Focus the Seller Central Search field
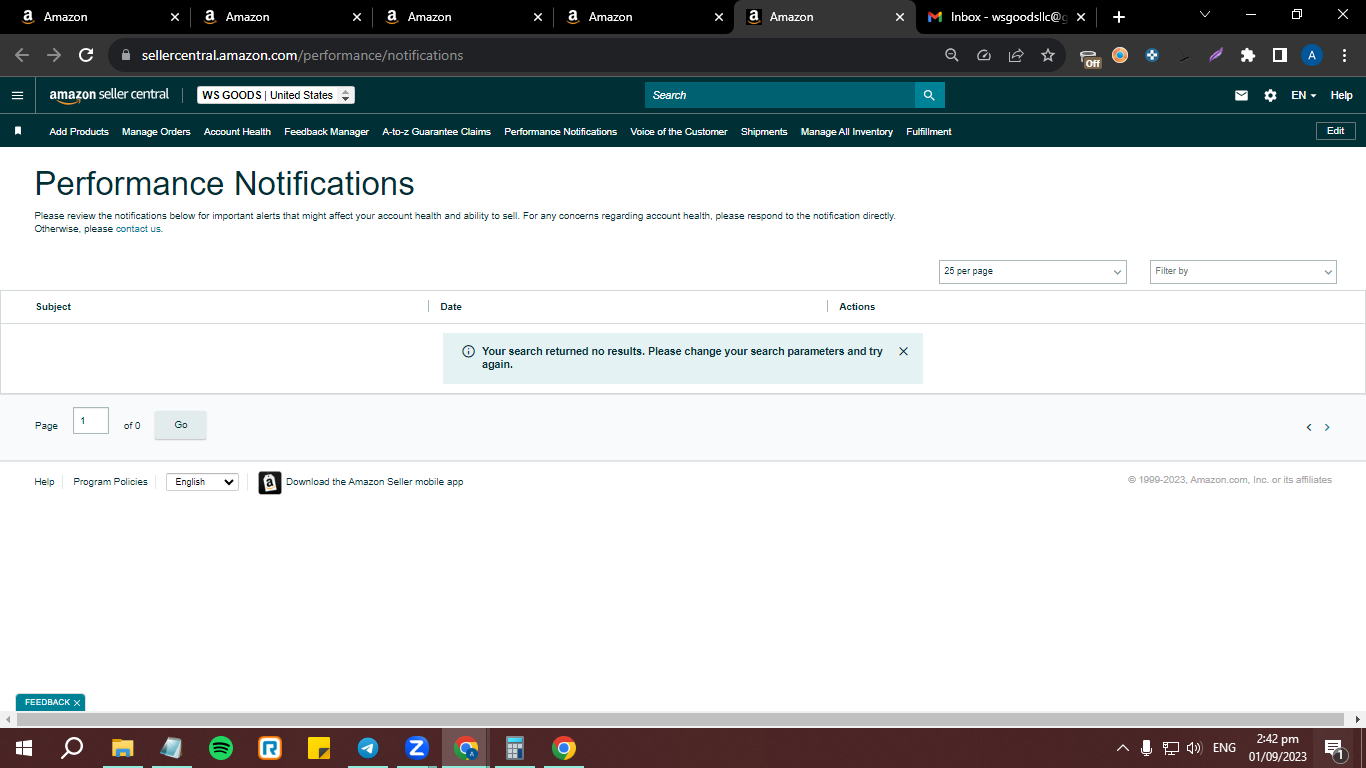 [780, 95]
